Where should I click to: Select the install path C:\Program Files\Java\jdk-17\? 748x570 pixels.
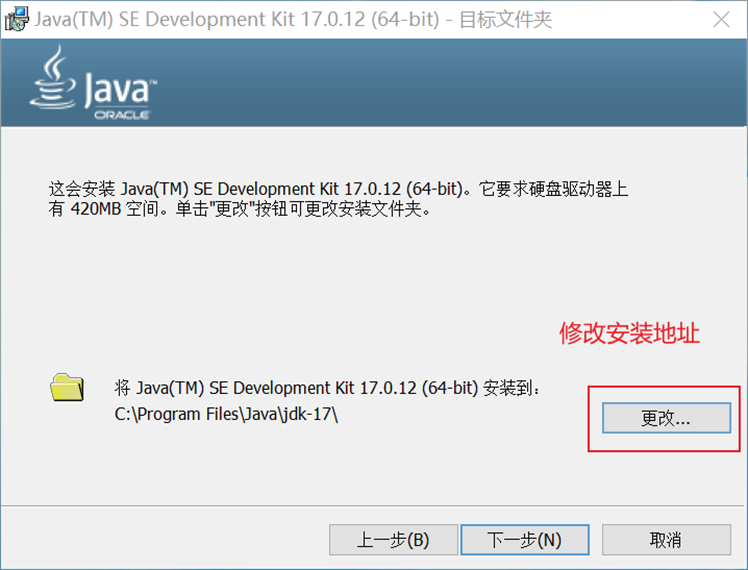coord(226,414)
